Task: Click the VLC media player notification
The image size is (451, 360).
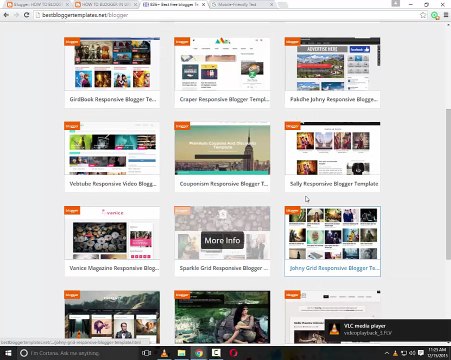Action: [388, 330]
